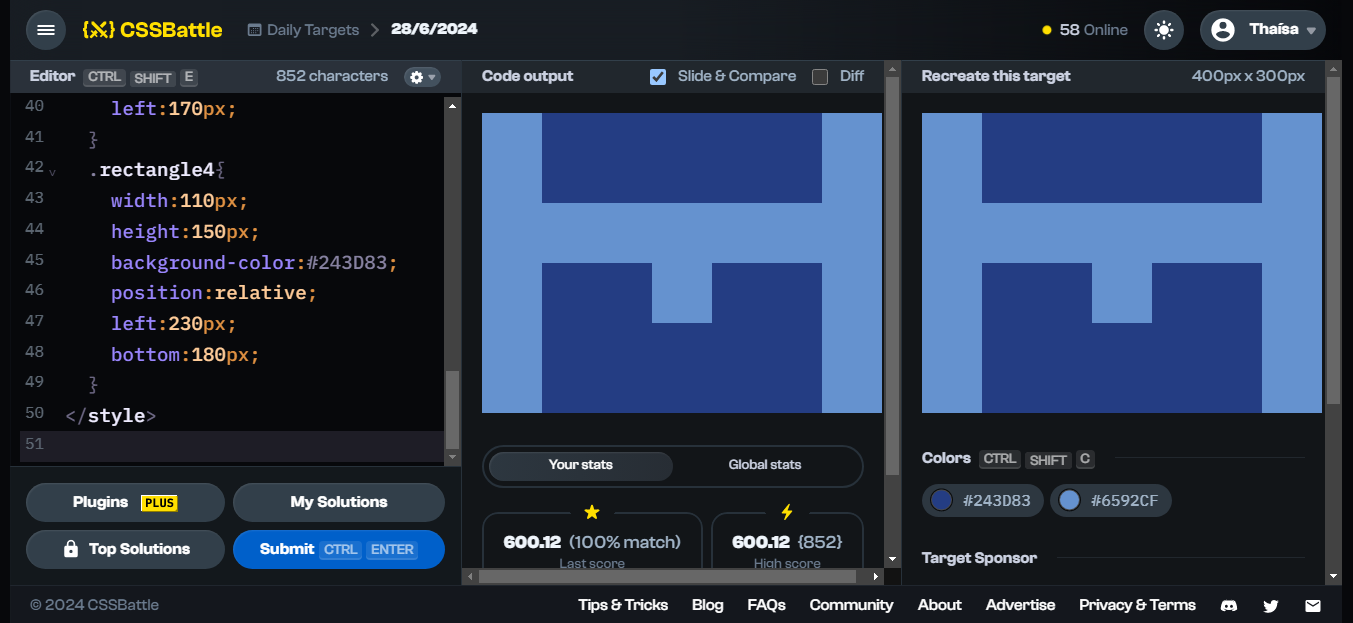
Task: Collapse the rectangle4 code block
Action: click(x=53, y=172)
